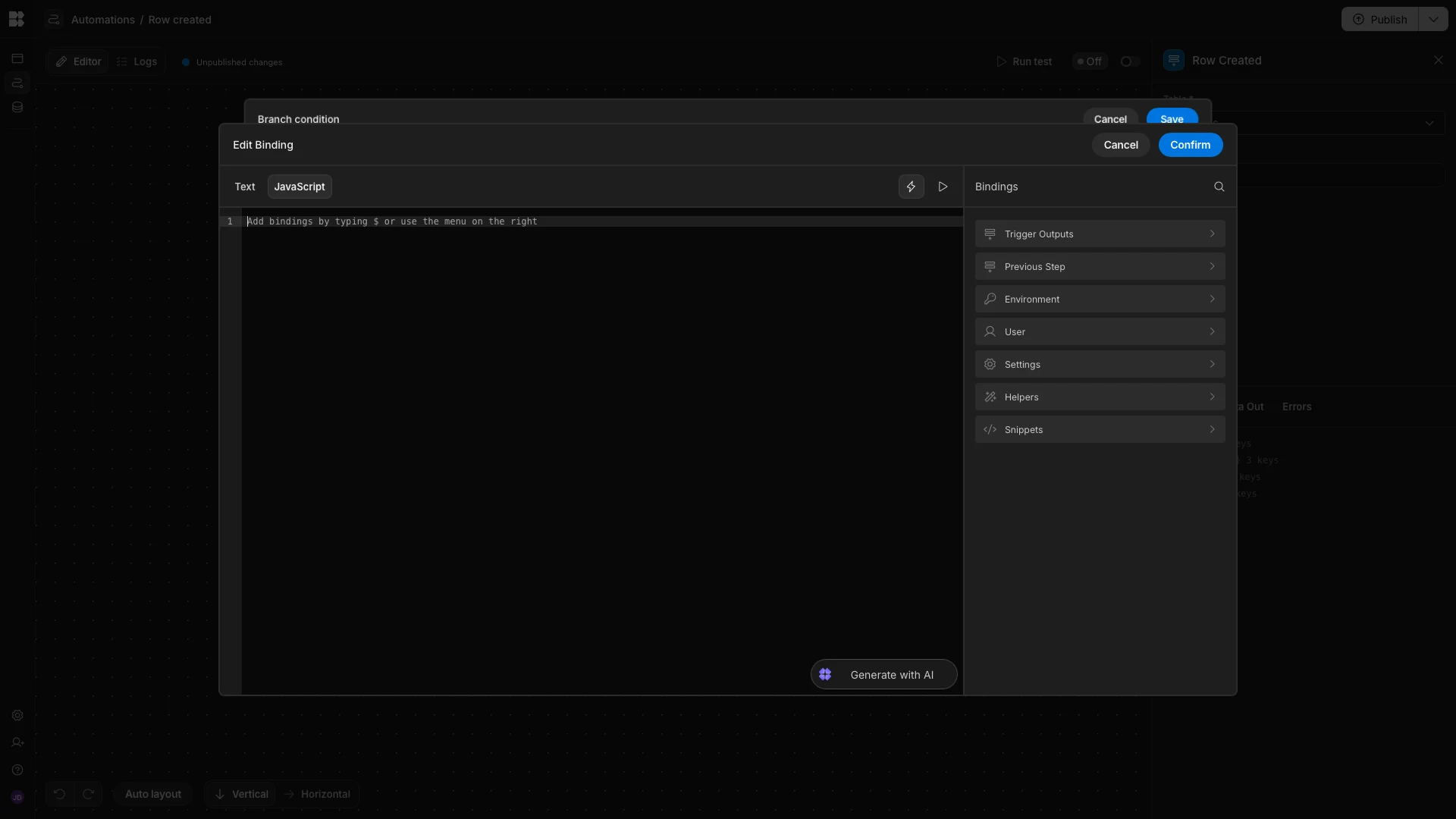Click Generate with AI button
The image size is (1456, 819).
(x=883, y=674)
